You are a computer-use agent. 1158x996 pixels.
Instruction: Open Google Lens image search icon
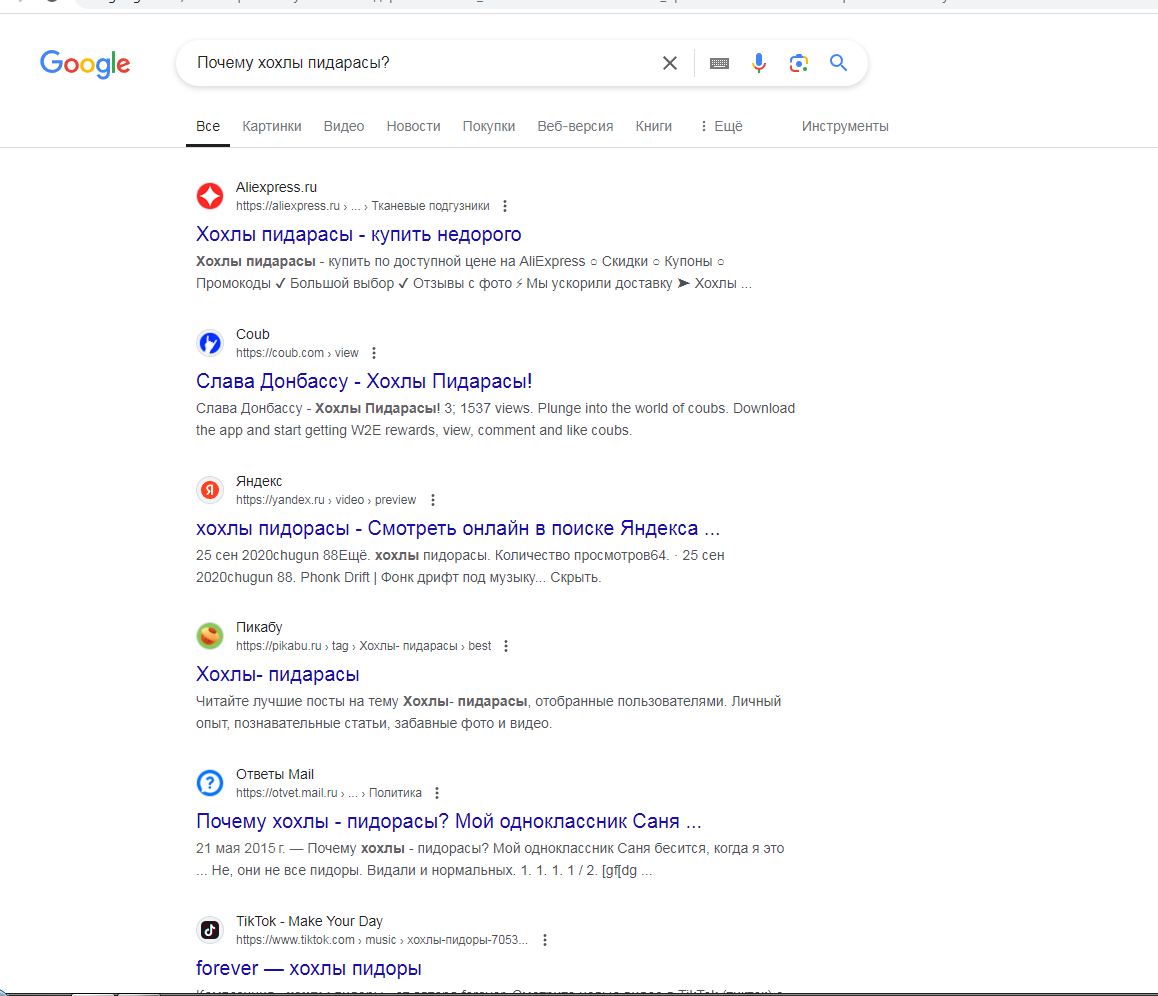(x=798, y=63)
